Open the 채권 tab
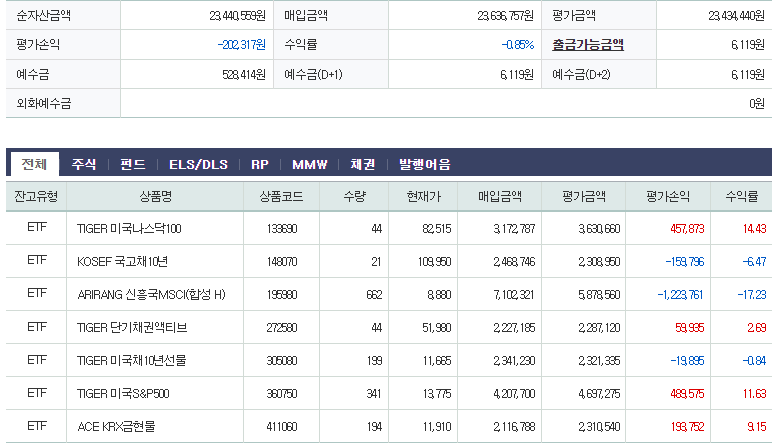This screenshot has height=447, width=775. [362, 164]
